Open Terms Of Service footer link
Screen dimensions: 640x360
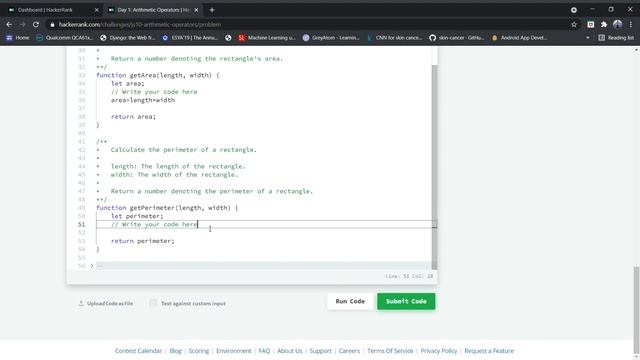[x=390, y=351]
